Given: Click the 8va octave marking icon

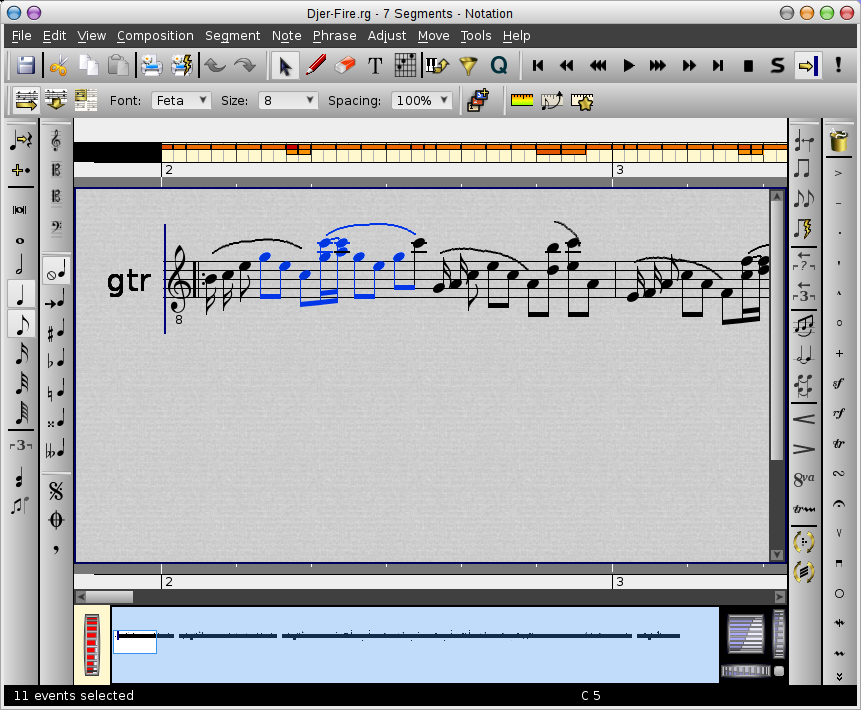Looking at the screenshot, I should [804, 479].
